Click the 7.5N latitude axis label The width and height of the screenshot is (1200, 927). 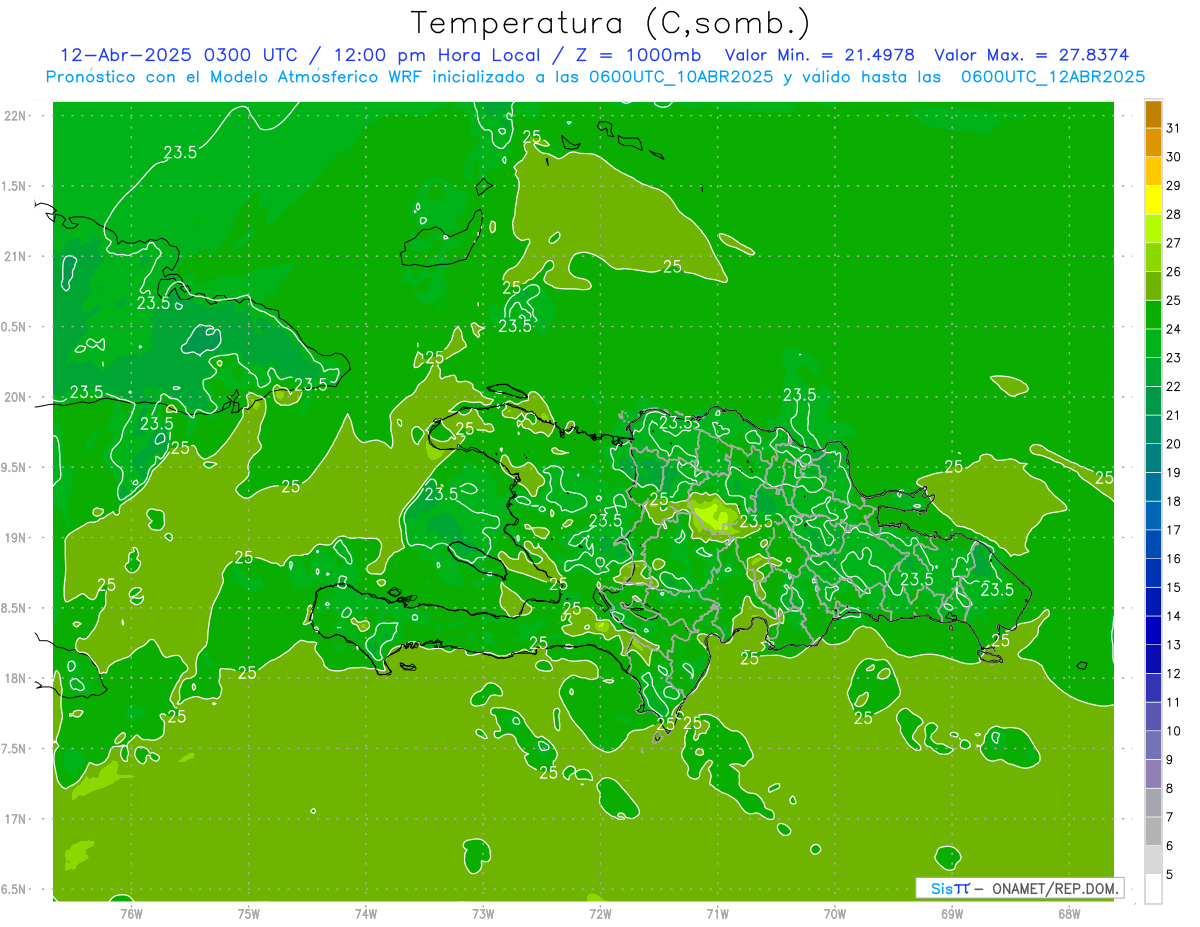coord(14,748)
